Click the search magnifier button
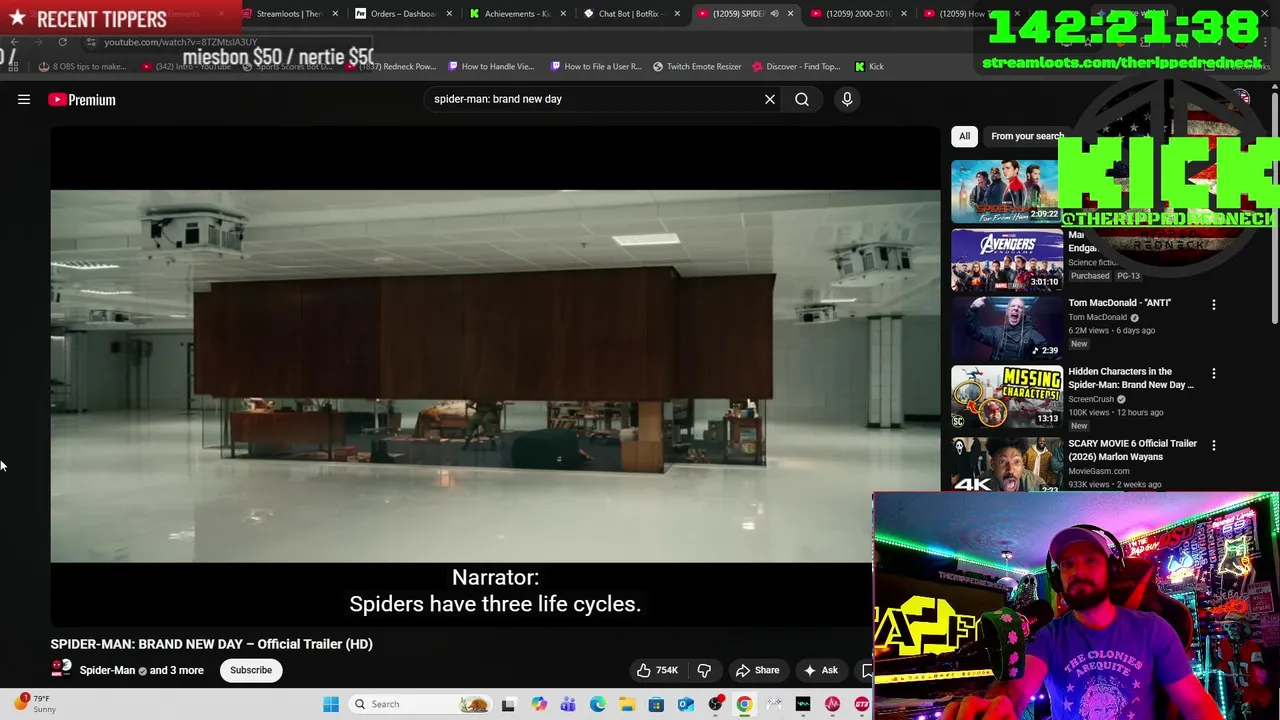The height and width of the screenshot is (720, 1280). click(x=802, y=99)
